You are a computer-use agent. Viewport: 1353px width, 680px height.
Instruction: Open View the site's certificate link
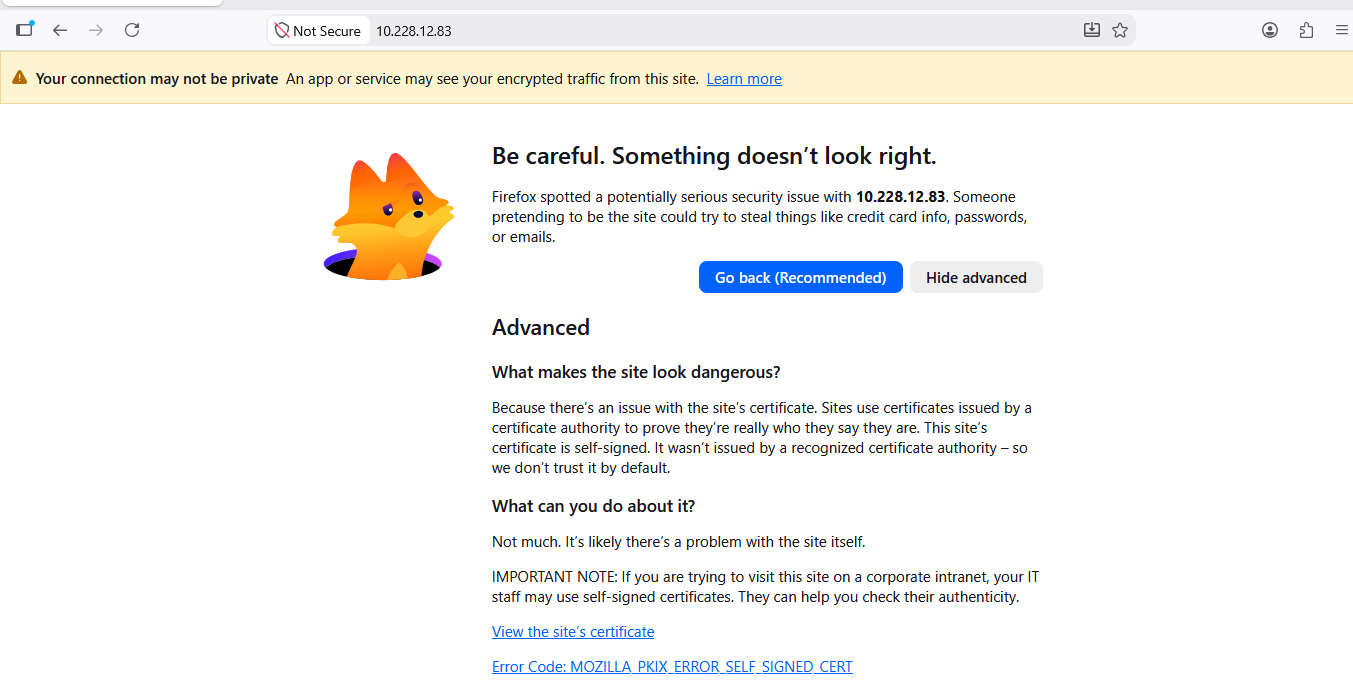click(x=573, y=632)
